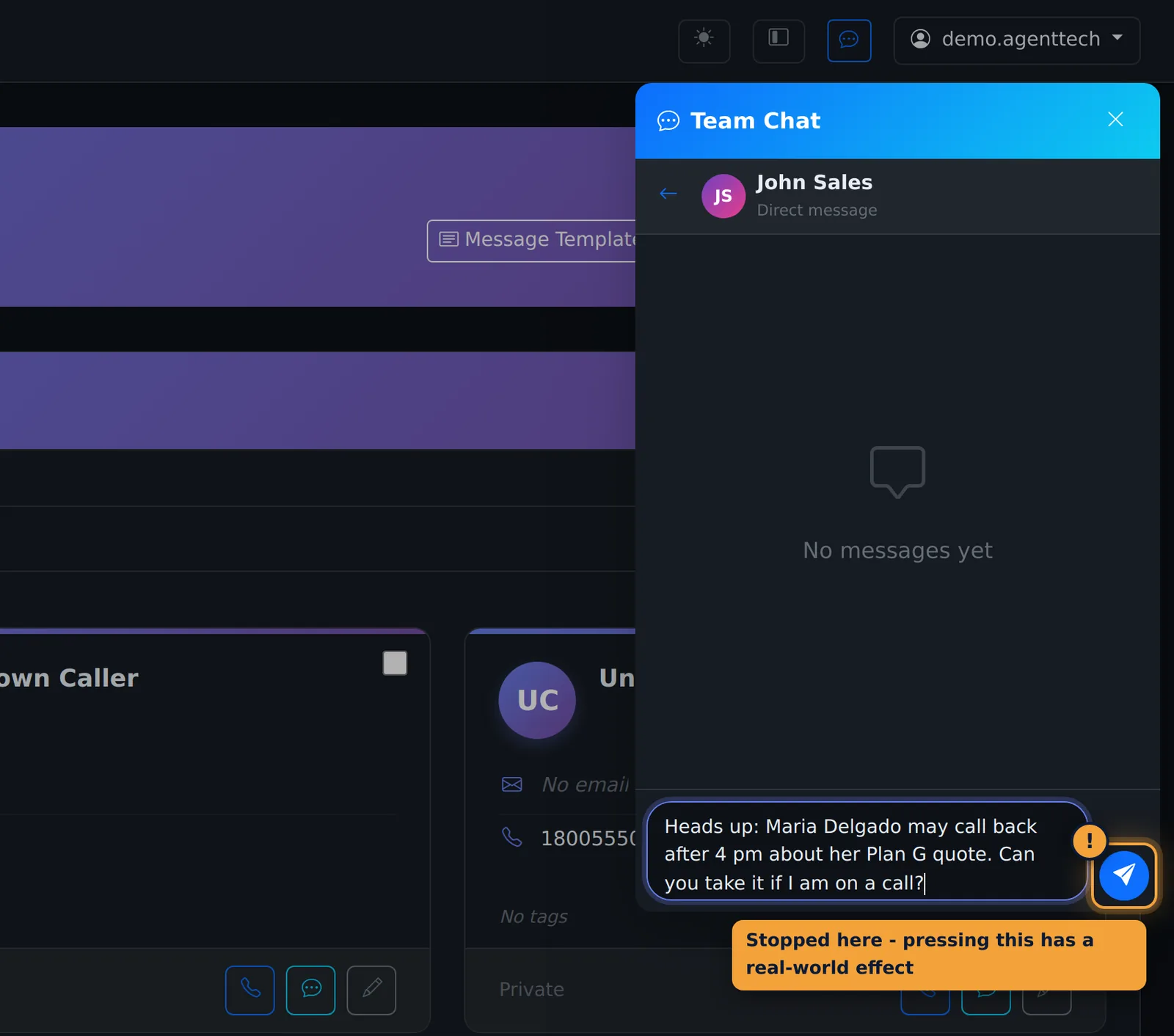Click the Team Chat header title

tap(756, 120)
